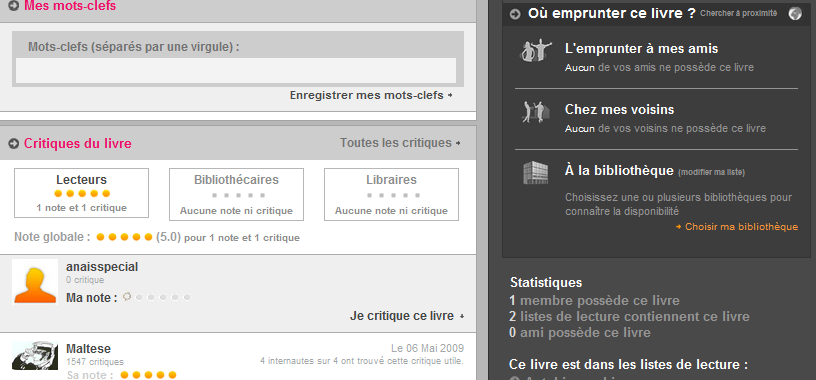Click anaisspecial's orange avatar picture
The height and width of the screenshot is (380, 816).
(35, 282)
